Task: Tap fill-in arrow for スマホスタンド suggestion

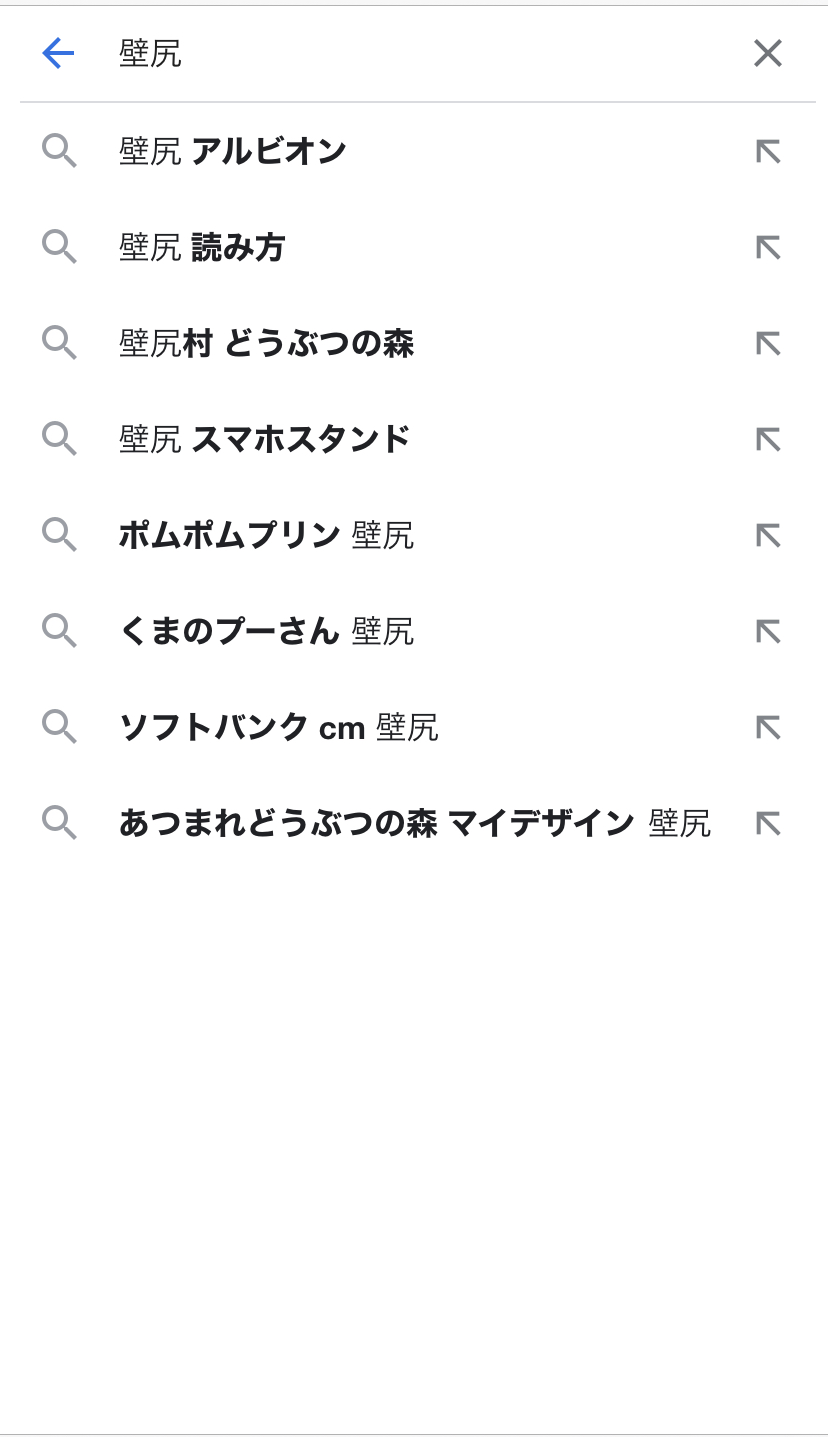Action: tap(767, 439)
